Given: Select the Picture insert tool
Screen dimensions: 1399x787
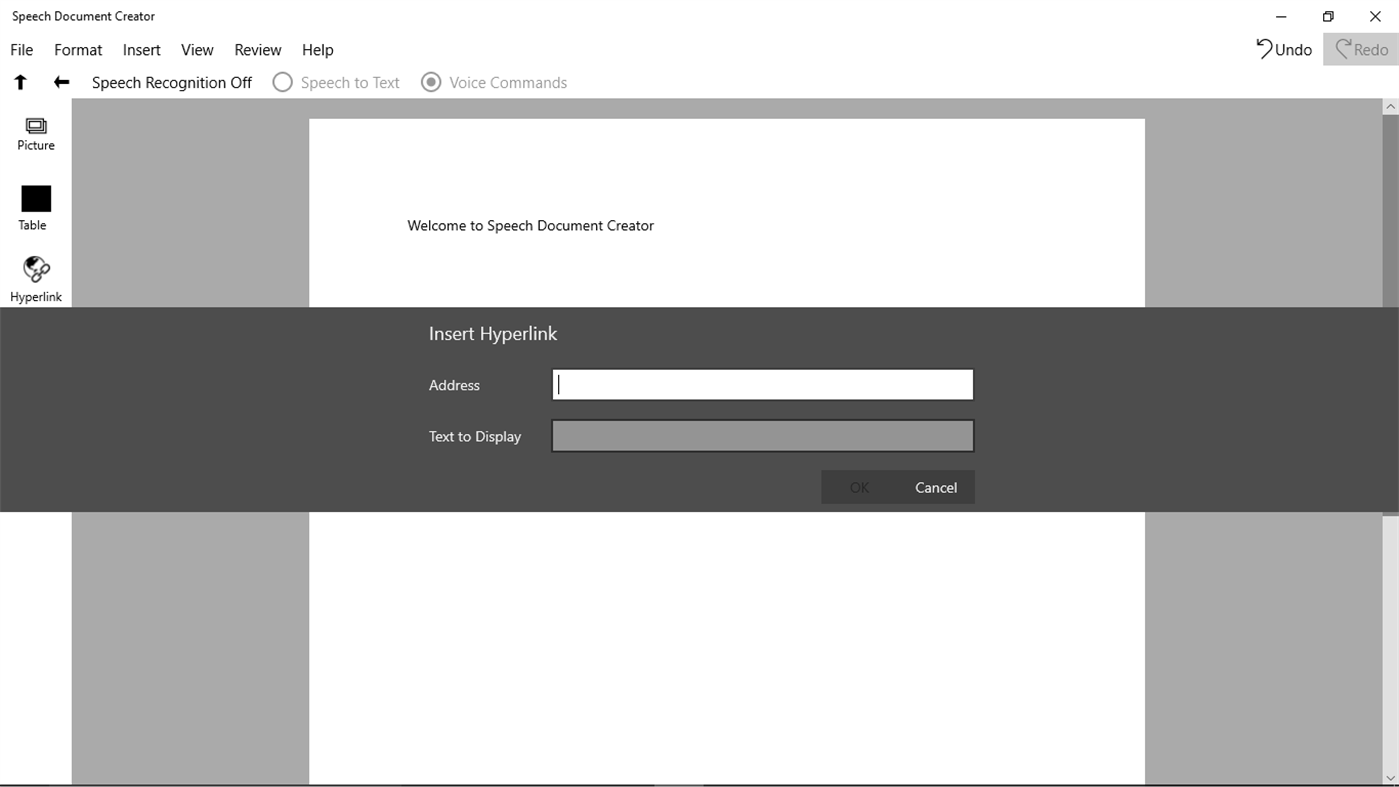Looking at the screenshot, I should coord(35,133).
